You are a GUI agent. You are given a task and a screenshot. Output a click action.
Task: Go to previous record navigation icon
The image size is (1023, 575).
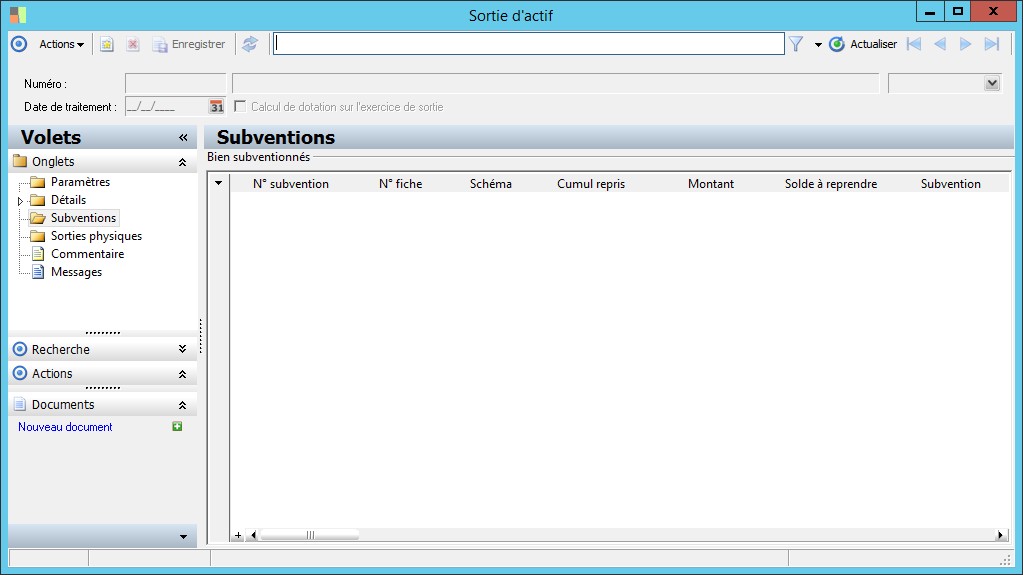point(940,44)
